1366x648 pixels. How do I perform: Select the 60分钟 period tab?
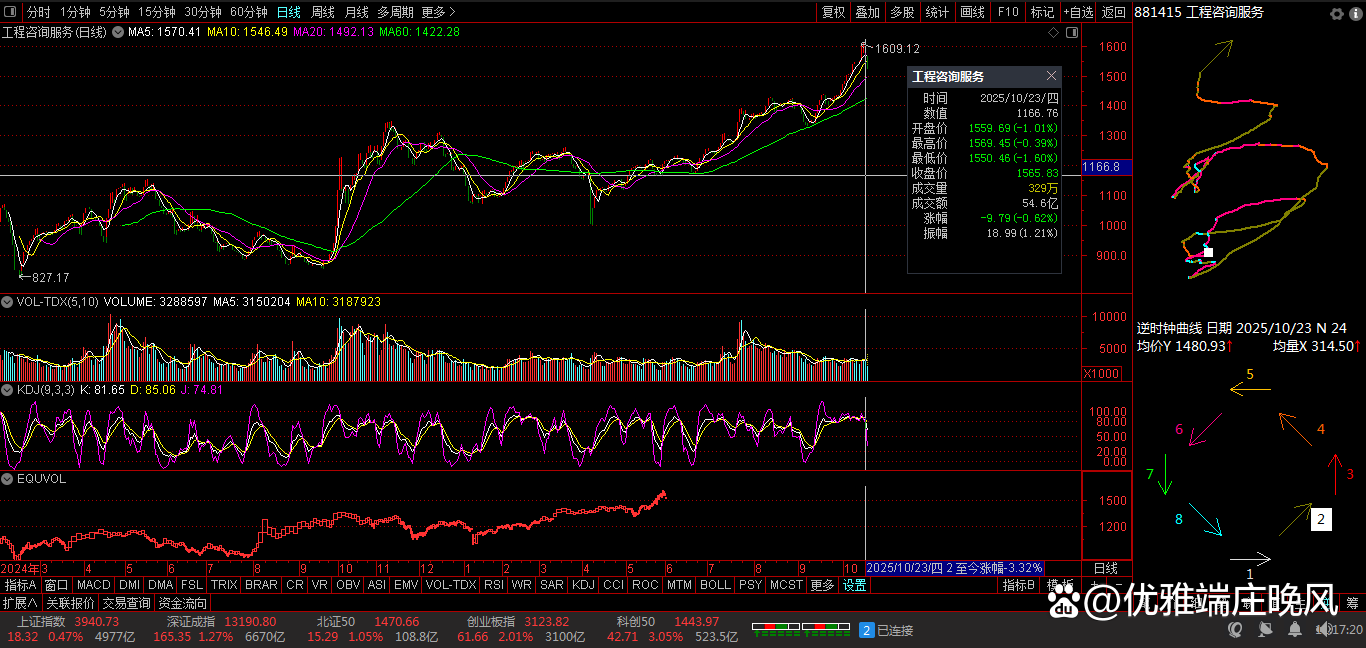pos(248,12)
